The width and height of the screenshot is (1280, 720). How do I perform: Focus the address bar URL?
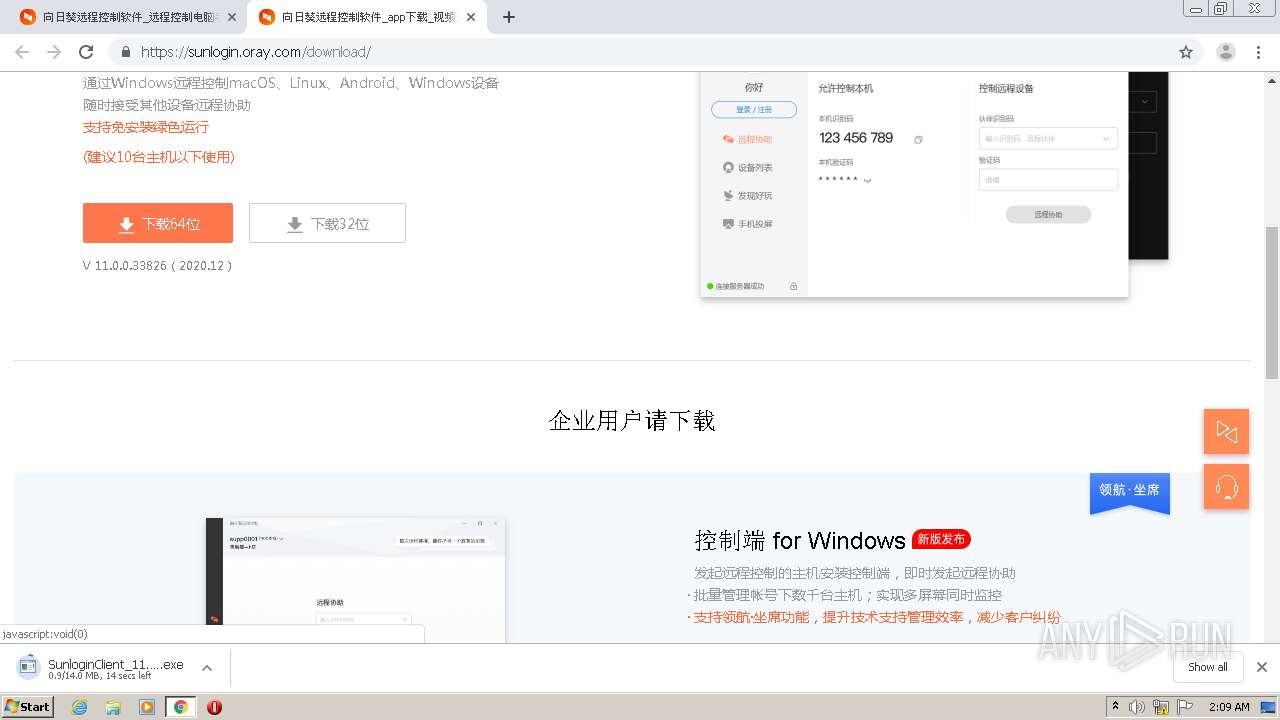[x=256, y=52]
